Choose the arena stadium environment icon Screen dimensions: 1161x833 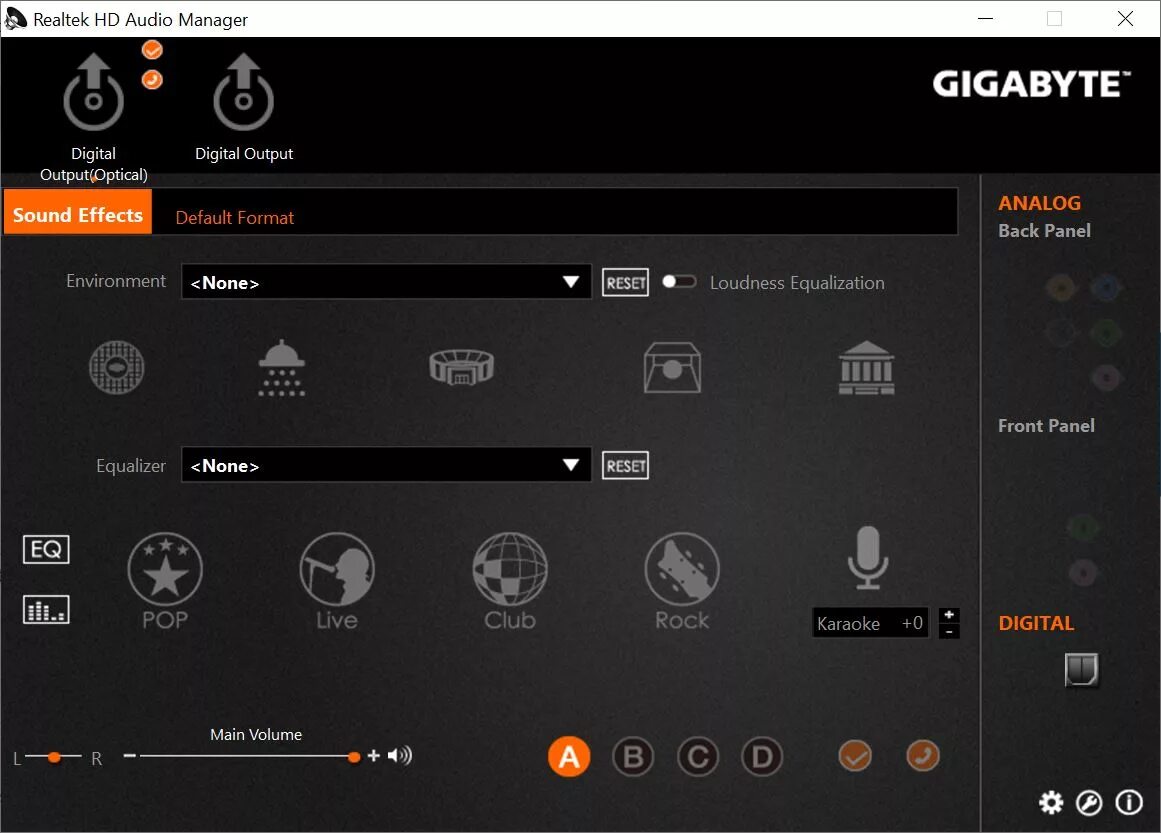tap(461, 367)
